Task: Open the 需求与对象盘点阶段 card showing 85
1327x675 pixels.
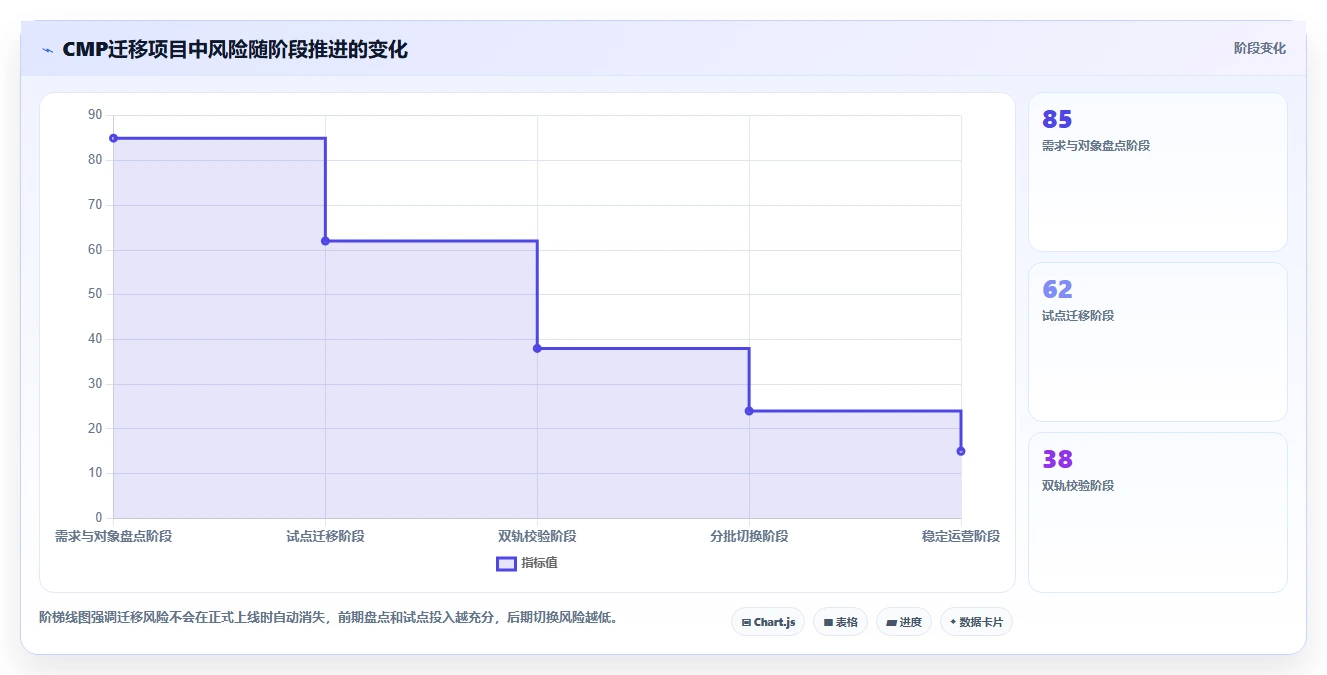Action: click(x=1157, y=172)
